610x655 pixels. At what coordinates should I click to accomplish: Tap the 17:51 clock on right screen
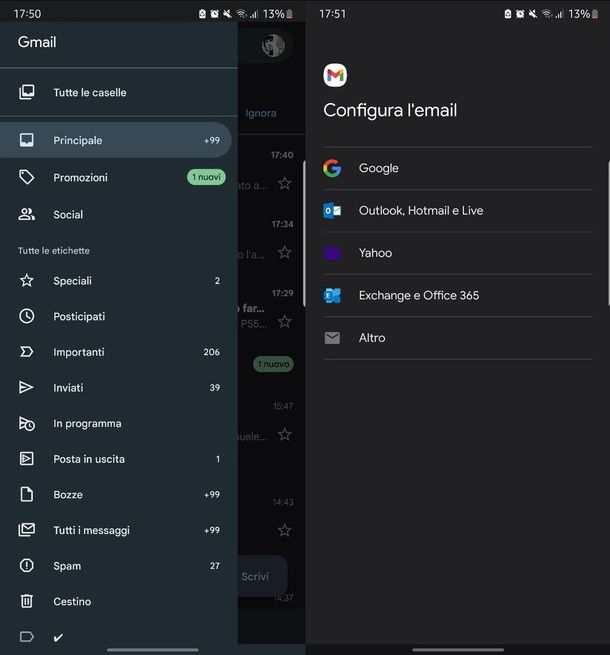(333, 14)
